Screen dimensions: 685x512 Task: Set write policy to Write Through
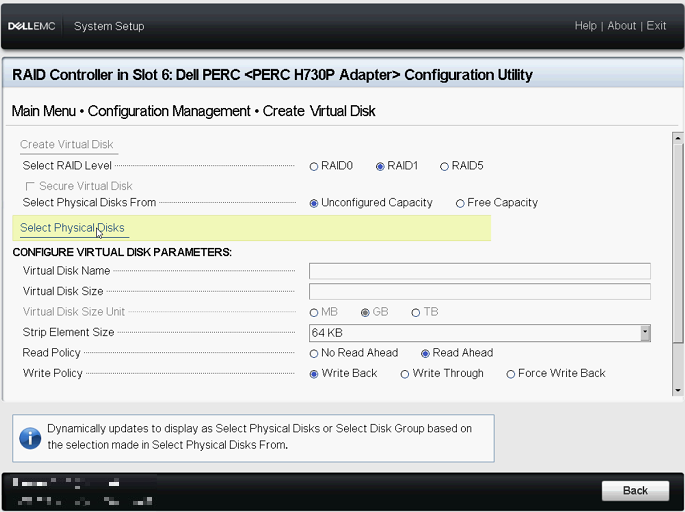coord(405,374)
